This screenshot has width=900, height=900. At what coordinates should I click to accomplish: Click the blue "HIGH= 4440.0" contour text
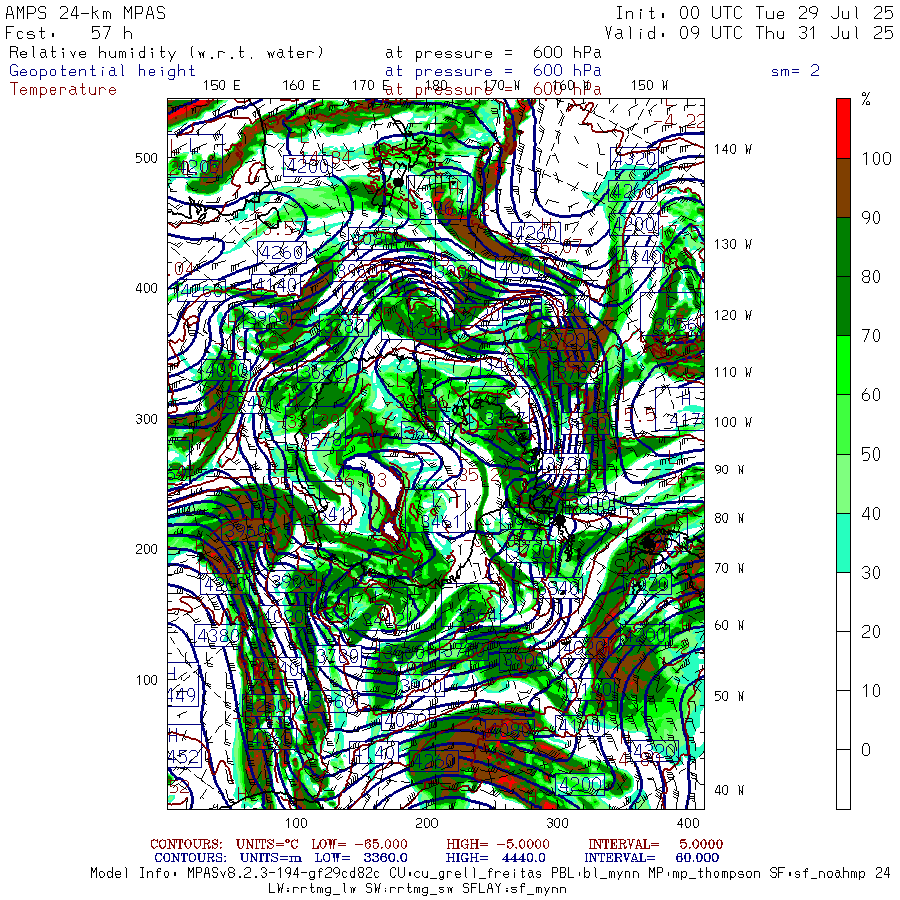(495, 858)
